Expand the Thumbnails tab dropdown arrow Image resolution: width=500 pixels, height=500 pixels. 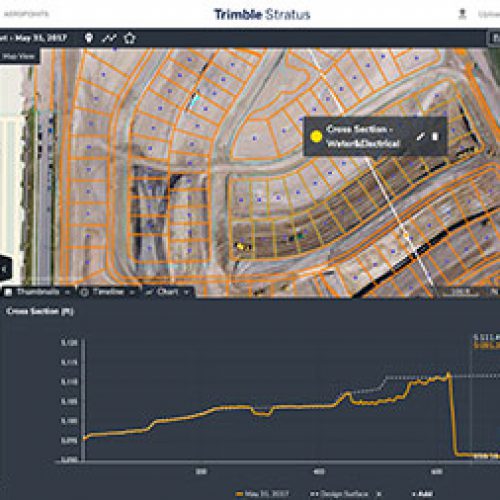[x=68, y=292]
